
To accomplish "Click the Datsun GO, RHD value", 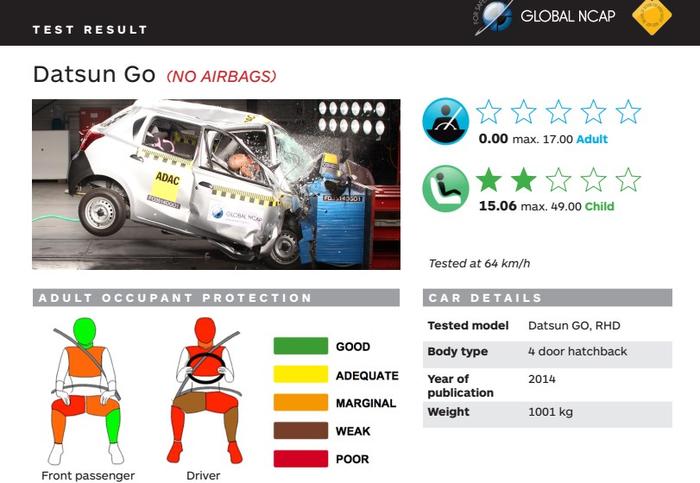I will pyautogui.click(x=574, y=325).
